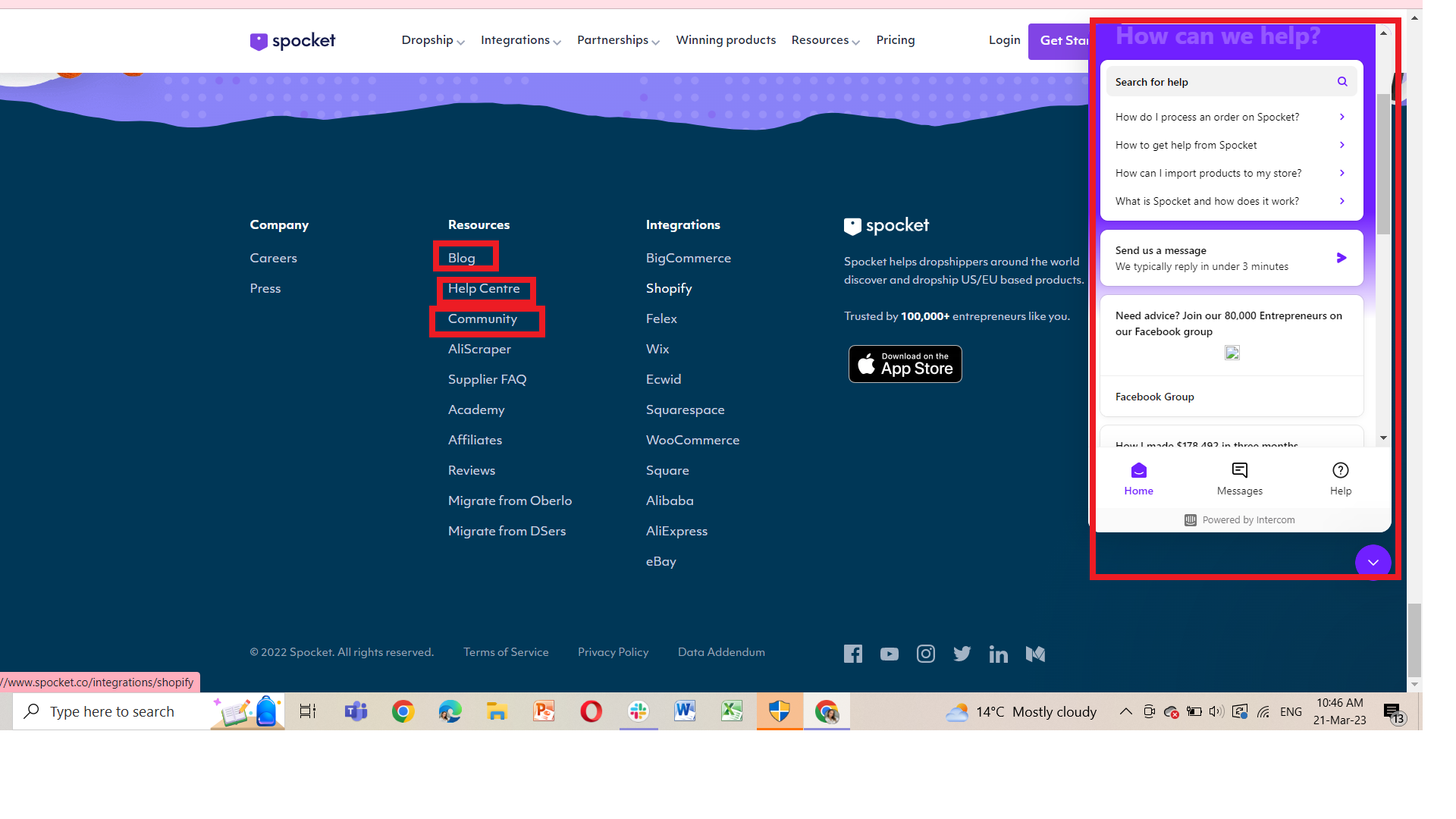Click the send message arrow icon

point(1341,258)
